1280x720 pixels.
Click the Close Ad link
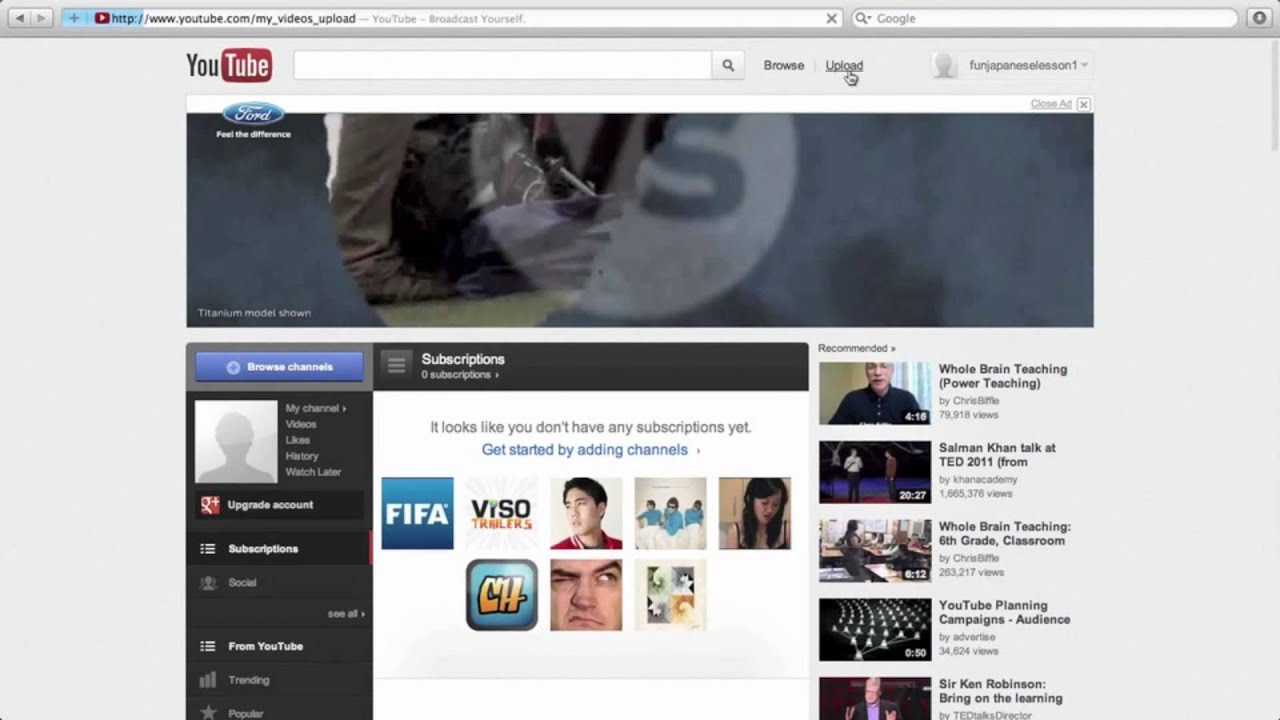tap(1051, 104)
